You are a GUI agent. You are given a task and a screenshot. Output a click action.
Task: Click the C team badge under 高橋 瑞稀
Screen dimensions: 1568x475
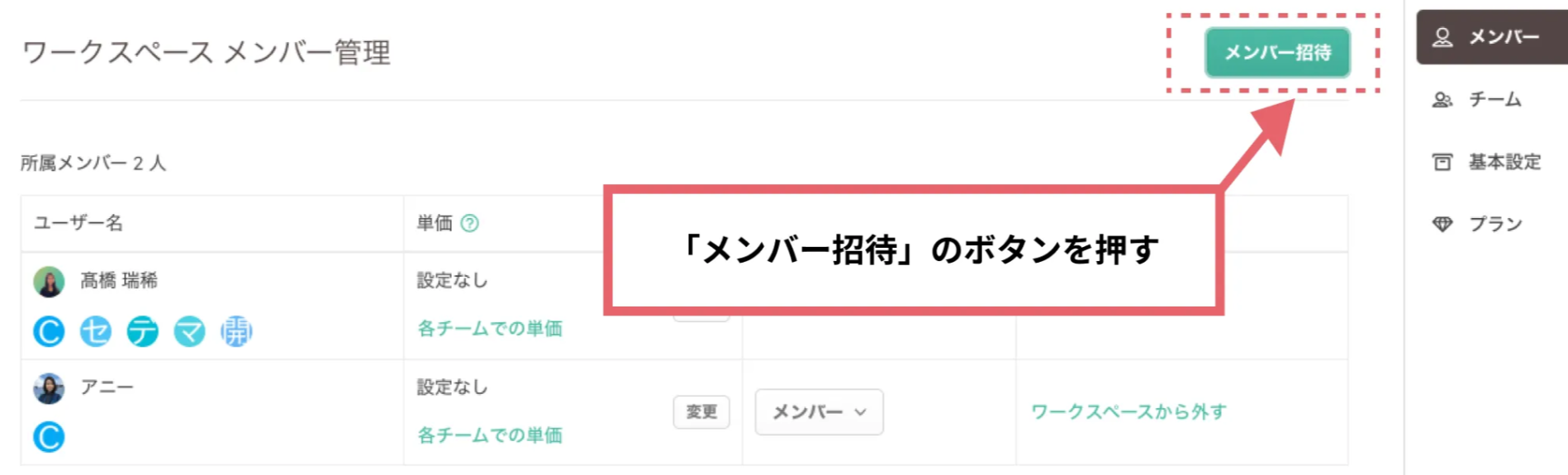point(49,331)
